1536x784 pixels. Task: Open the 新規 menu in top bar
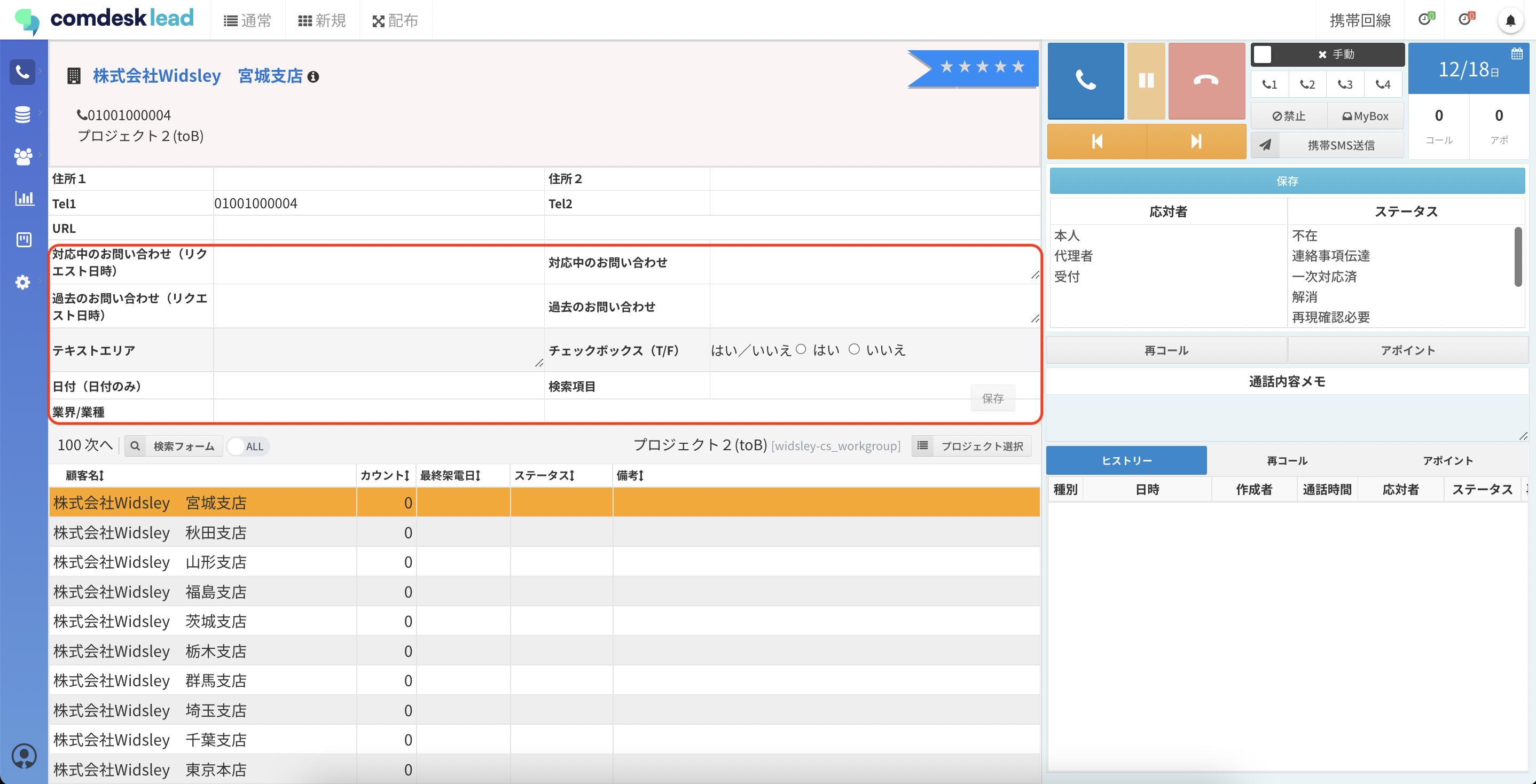[x=322, y=21]
